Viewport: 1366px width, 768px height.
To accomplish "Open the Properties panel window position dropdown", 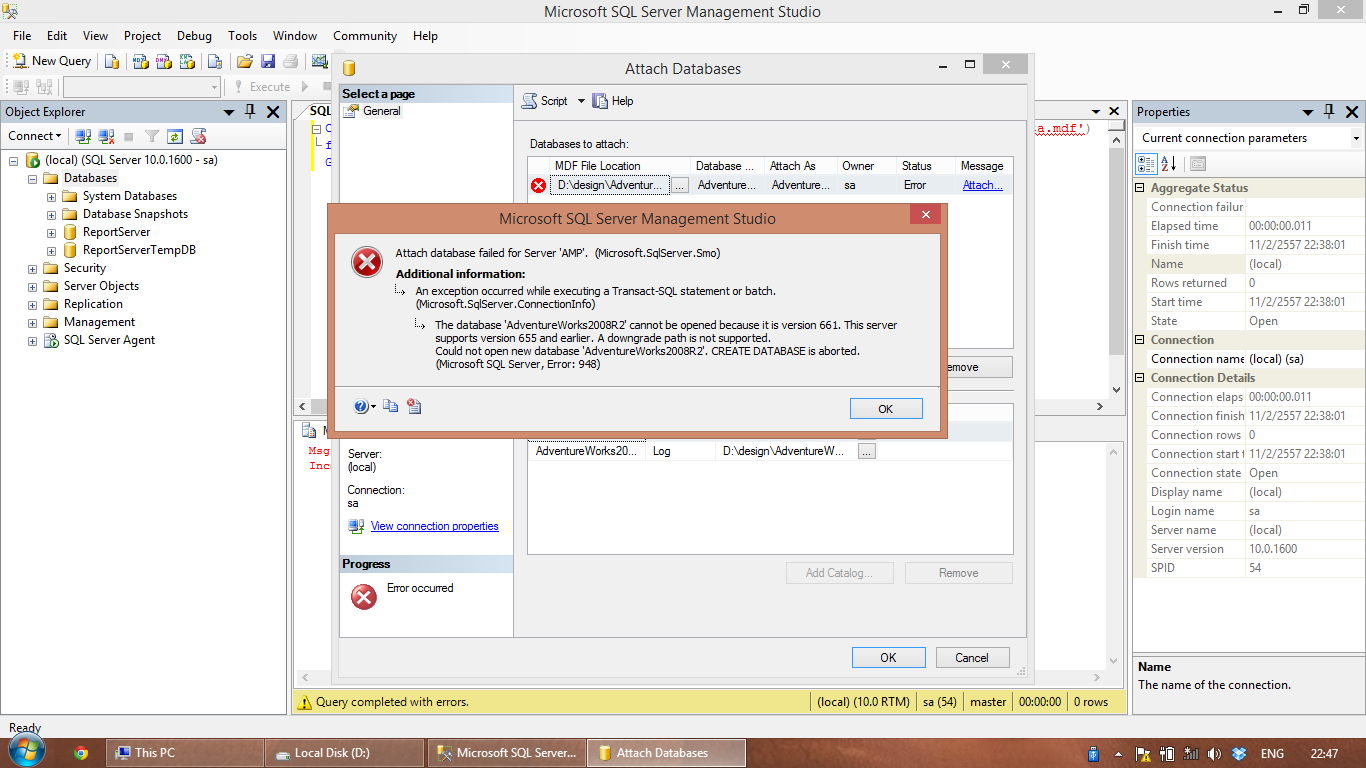I will [x=1307, y=112].
